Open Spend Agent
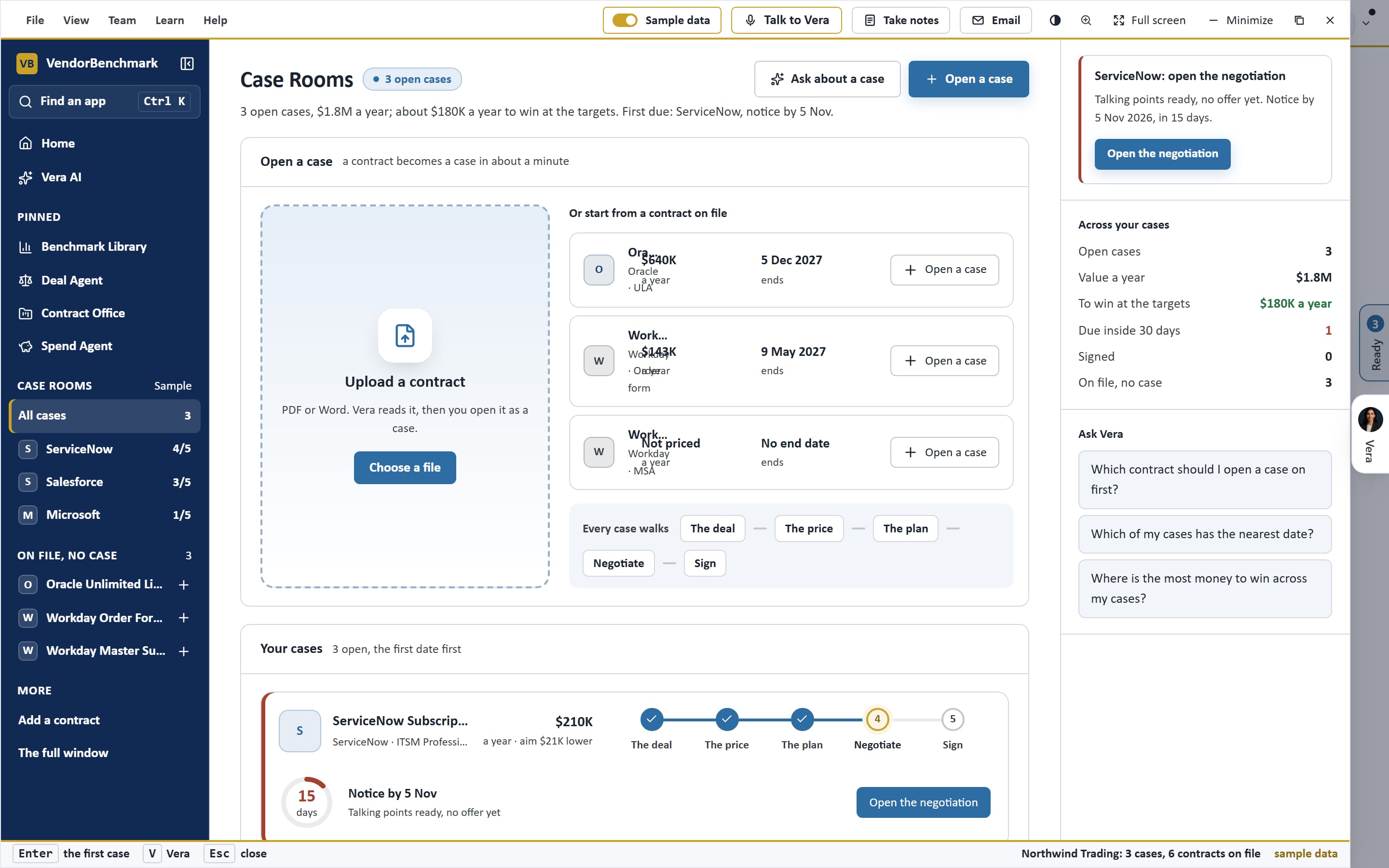 pyautogui.click(x=105, y=346)
